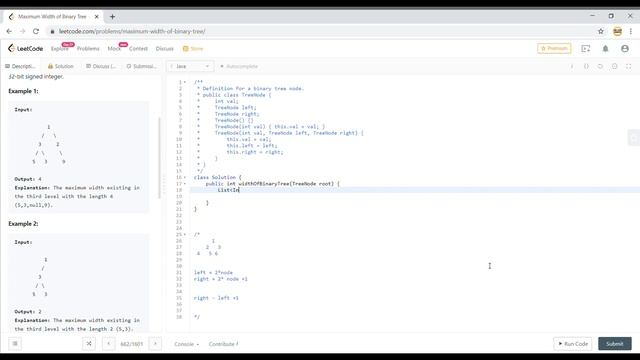Click browser forward arrow
This screenshot has width=640, height=360.
22,31
